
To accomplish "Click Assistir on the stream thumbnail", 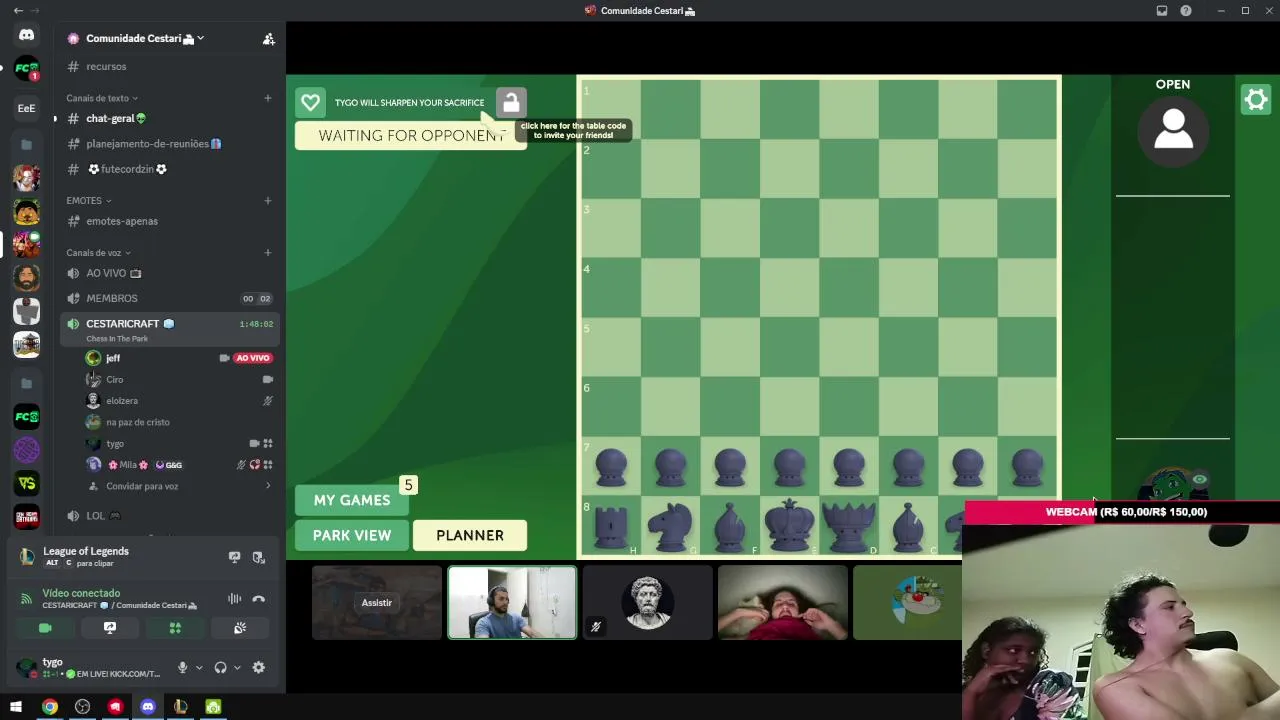I will click(377, 603).
